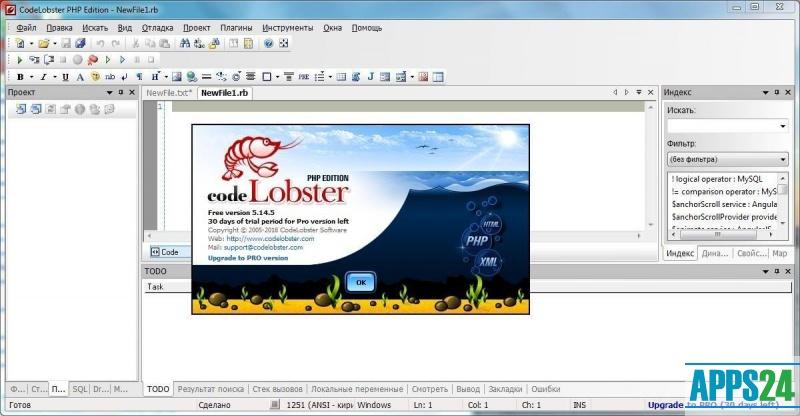Screen dimensions: 800x416
Task: Open TODO panel options dropdown arrow
Action: tap(765, 272)
